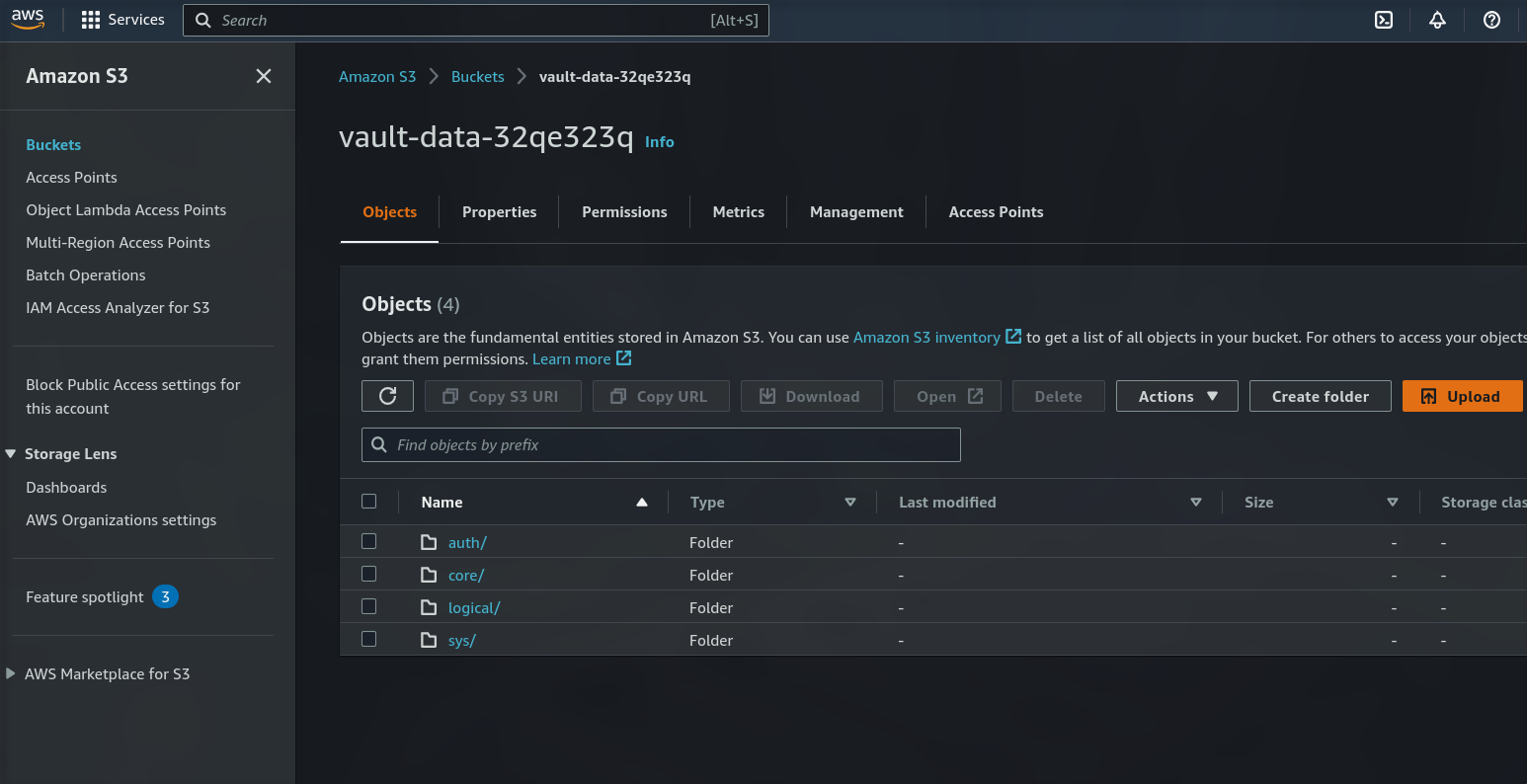Open the AWS console home logo
Viewport: 1527px width, 784px height.
coord(28,20)
